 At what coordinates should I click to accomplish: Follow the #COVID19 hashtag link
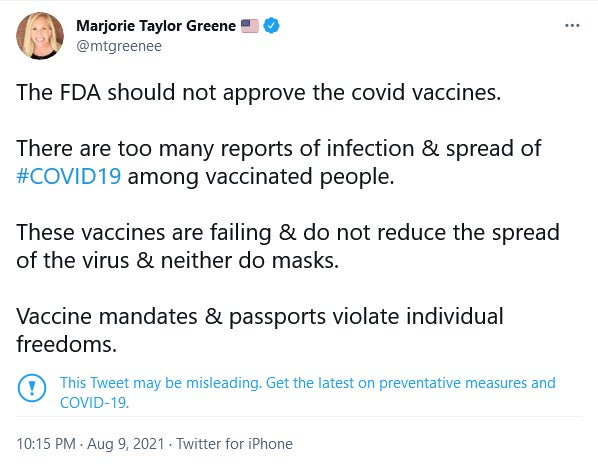point(69,177)
